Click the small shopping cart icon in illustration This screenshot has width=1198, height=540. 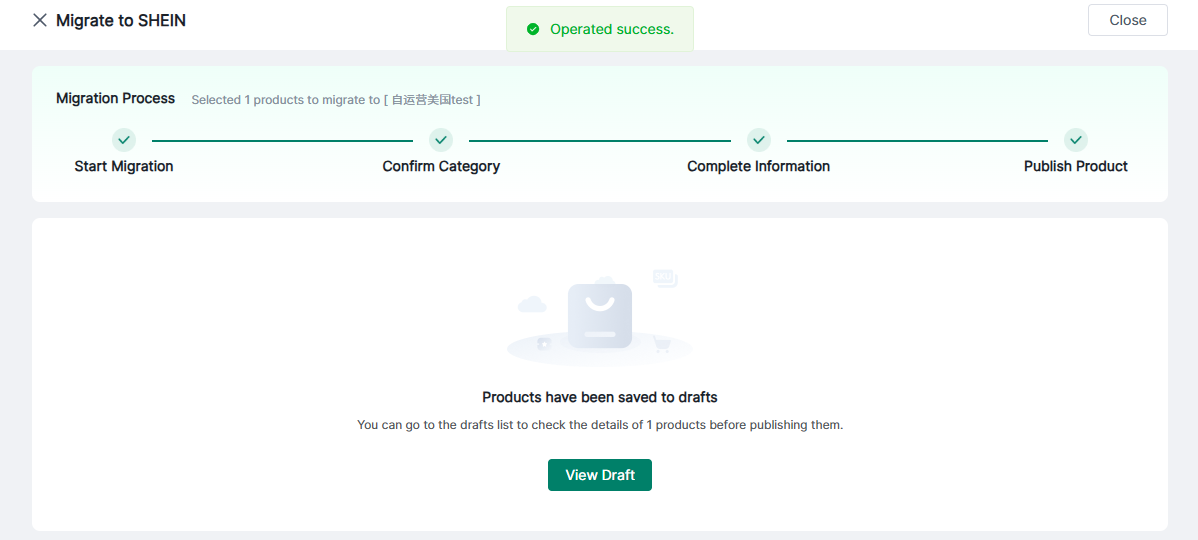click(x=661, y=345)
